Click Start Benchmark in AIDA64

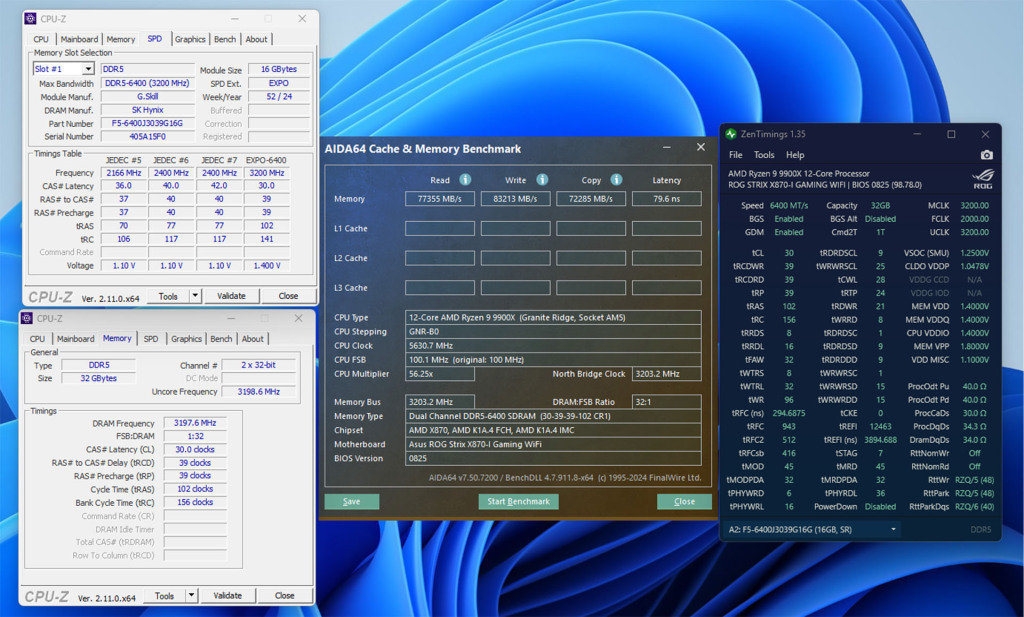(519, 501)
